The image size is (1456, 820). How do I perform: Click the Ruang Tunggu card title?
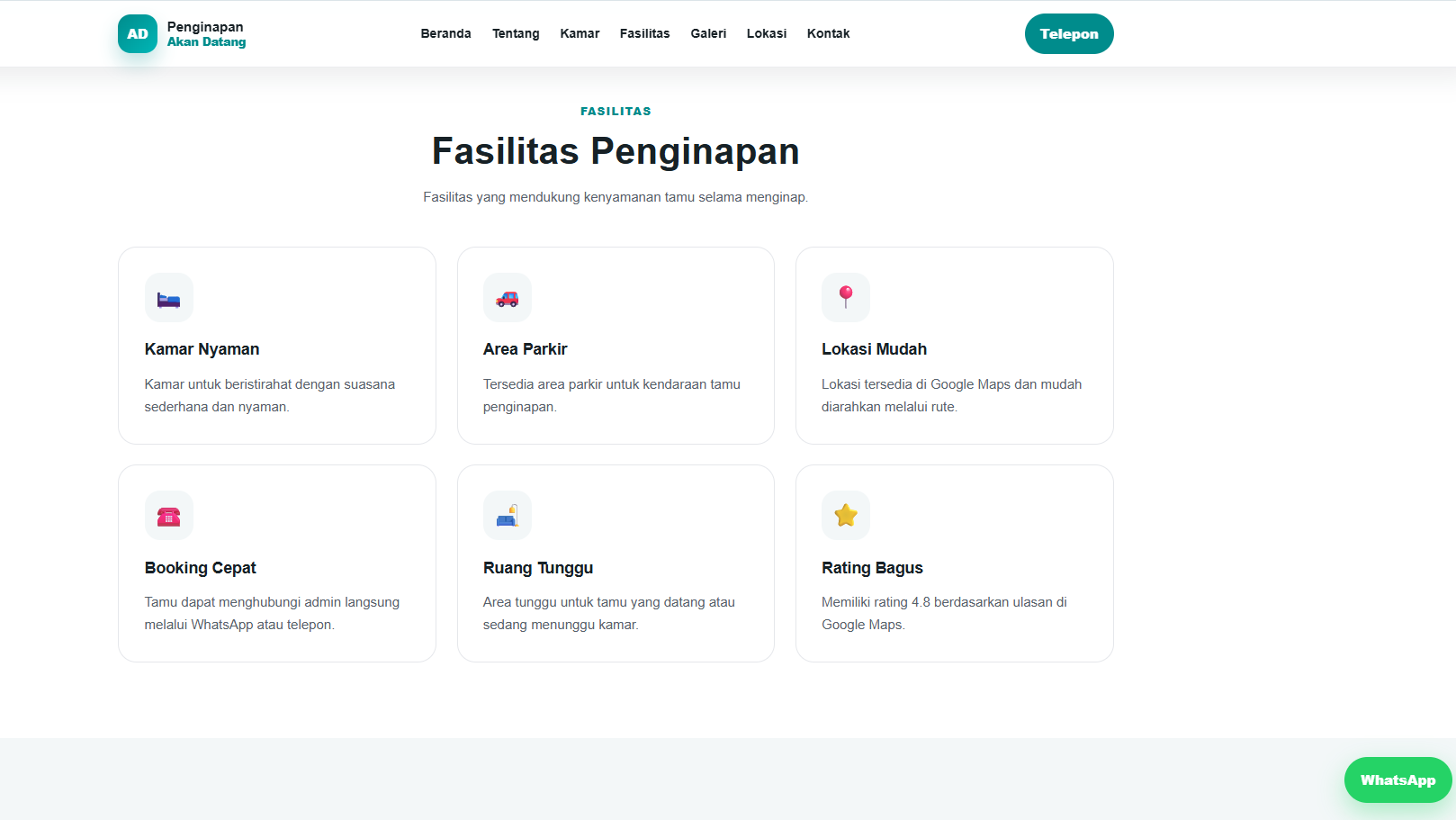point(538,568)
